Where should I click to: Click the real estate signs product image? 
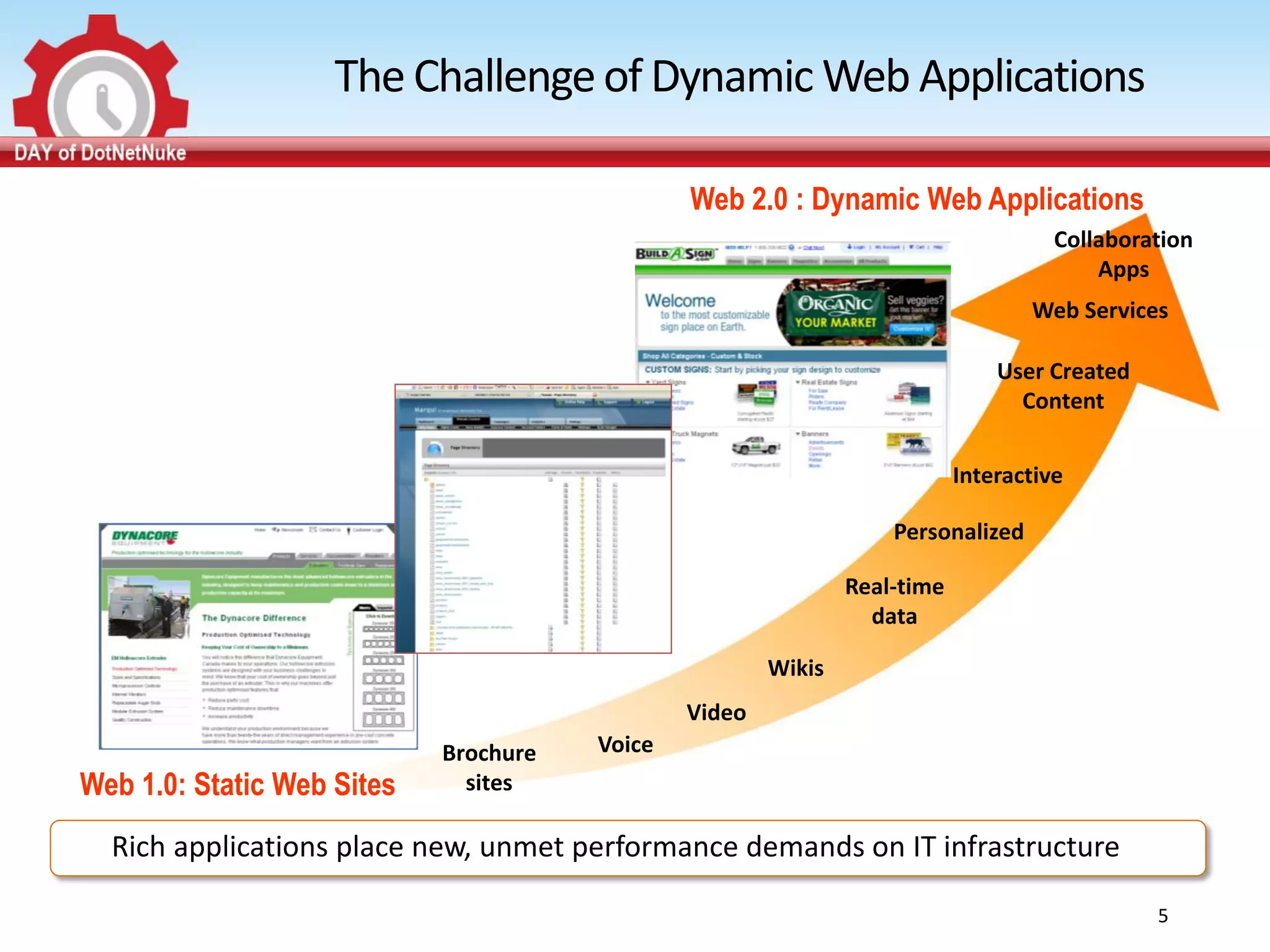point(910,394)
